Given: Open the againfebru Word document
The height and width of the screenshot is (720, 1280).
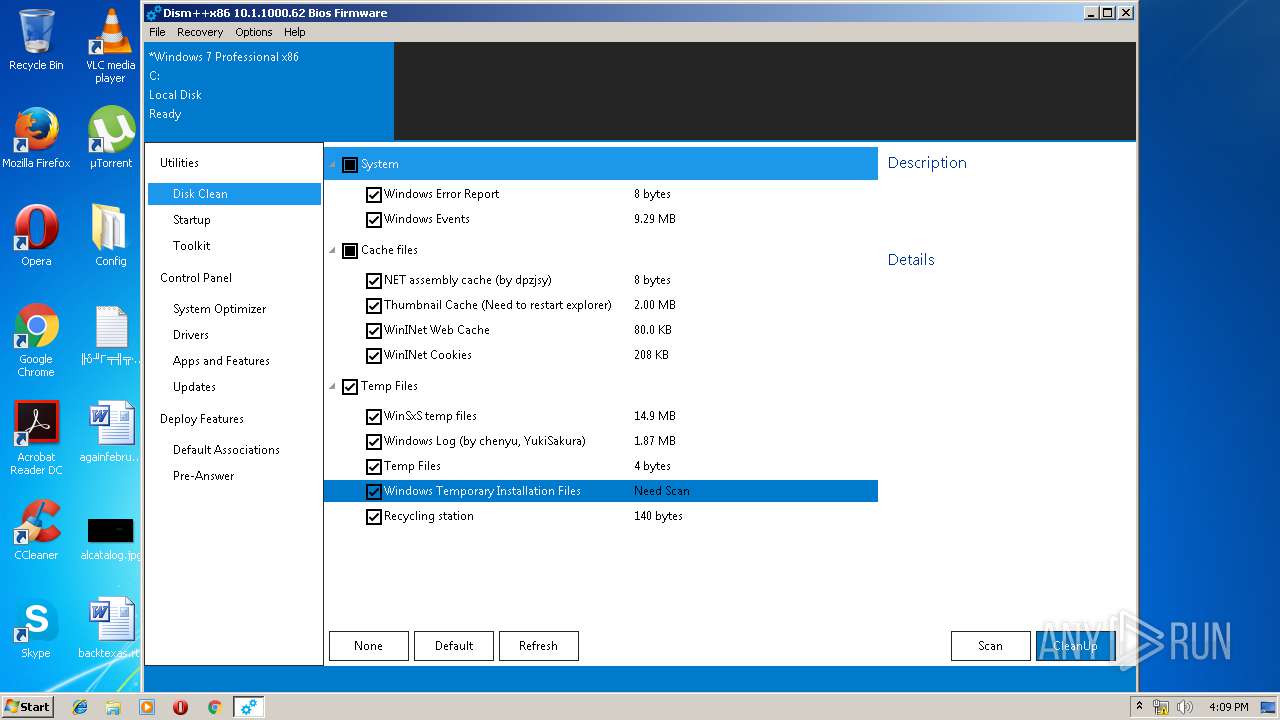Looking at the screenshot, I should click(x=110, y=432).
